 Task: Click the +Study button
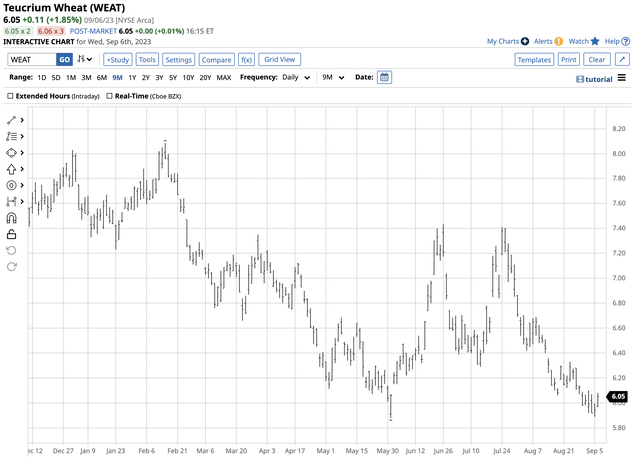pyautogui.click(x=118, y=60)
